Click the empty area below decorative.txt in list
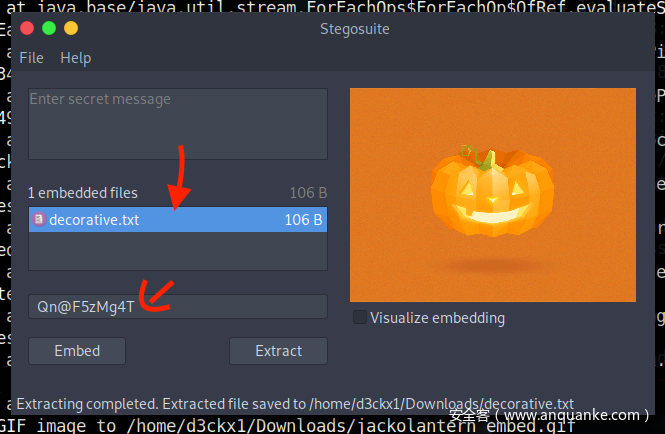 pyautogui.click(x=178, y=251)
